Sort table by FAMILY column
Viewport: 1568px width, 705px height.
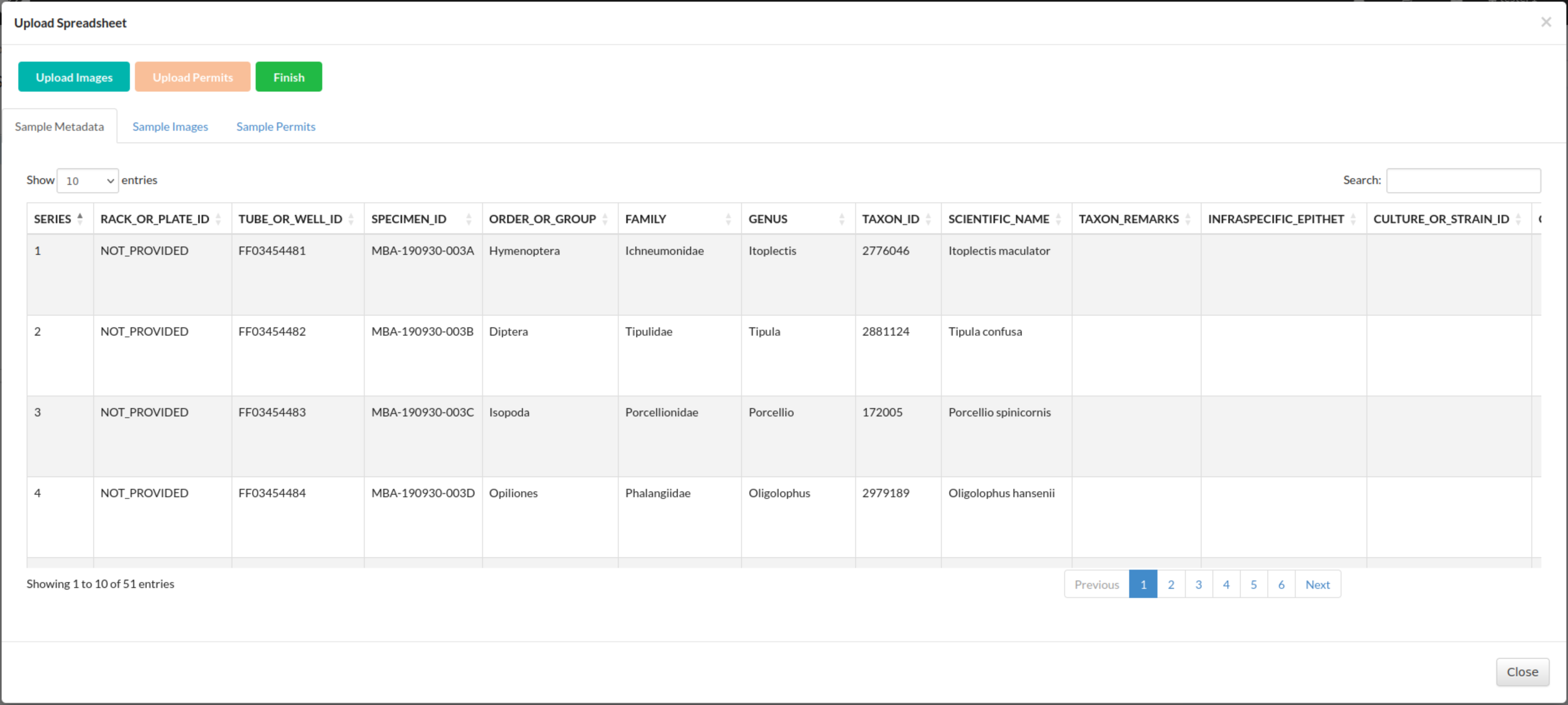pos(679,219)
